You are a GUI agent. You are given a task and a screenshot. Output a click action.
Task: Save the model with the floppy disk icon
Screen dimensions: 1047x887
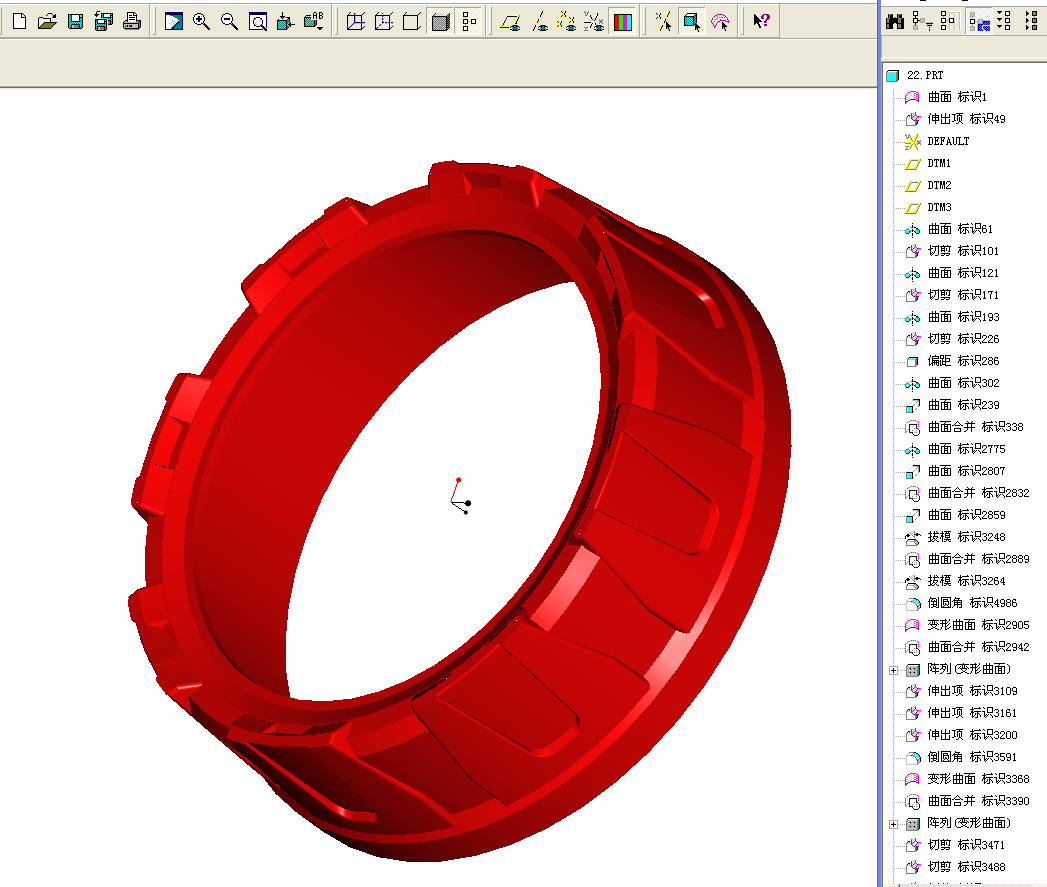tap(75, 22)
